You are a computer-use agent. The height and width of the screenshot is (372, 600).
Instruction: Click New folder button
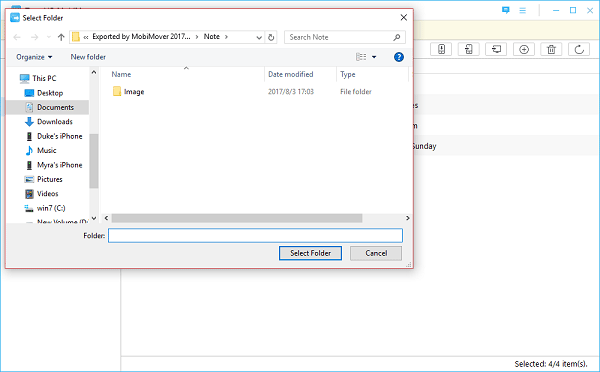pos(88,57)
